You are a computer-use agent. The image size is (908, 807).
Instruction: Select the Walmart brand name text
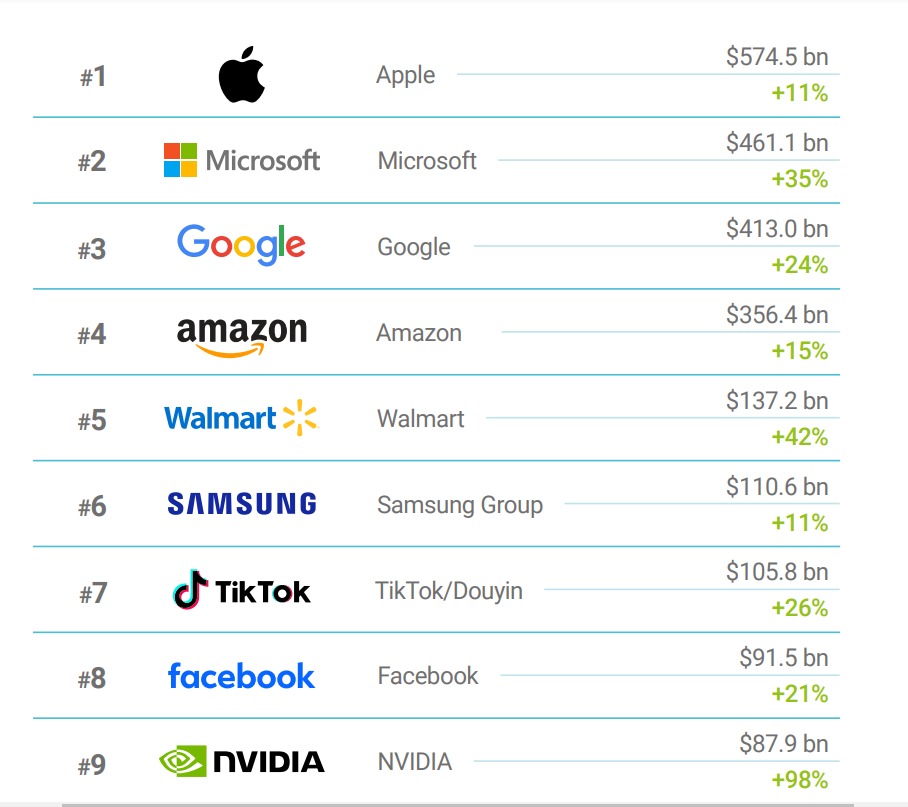tap(420, 419)
